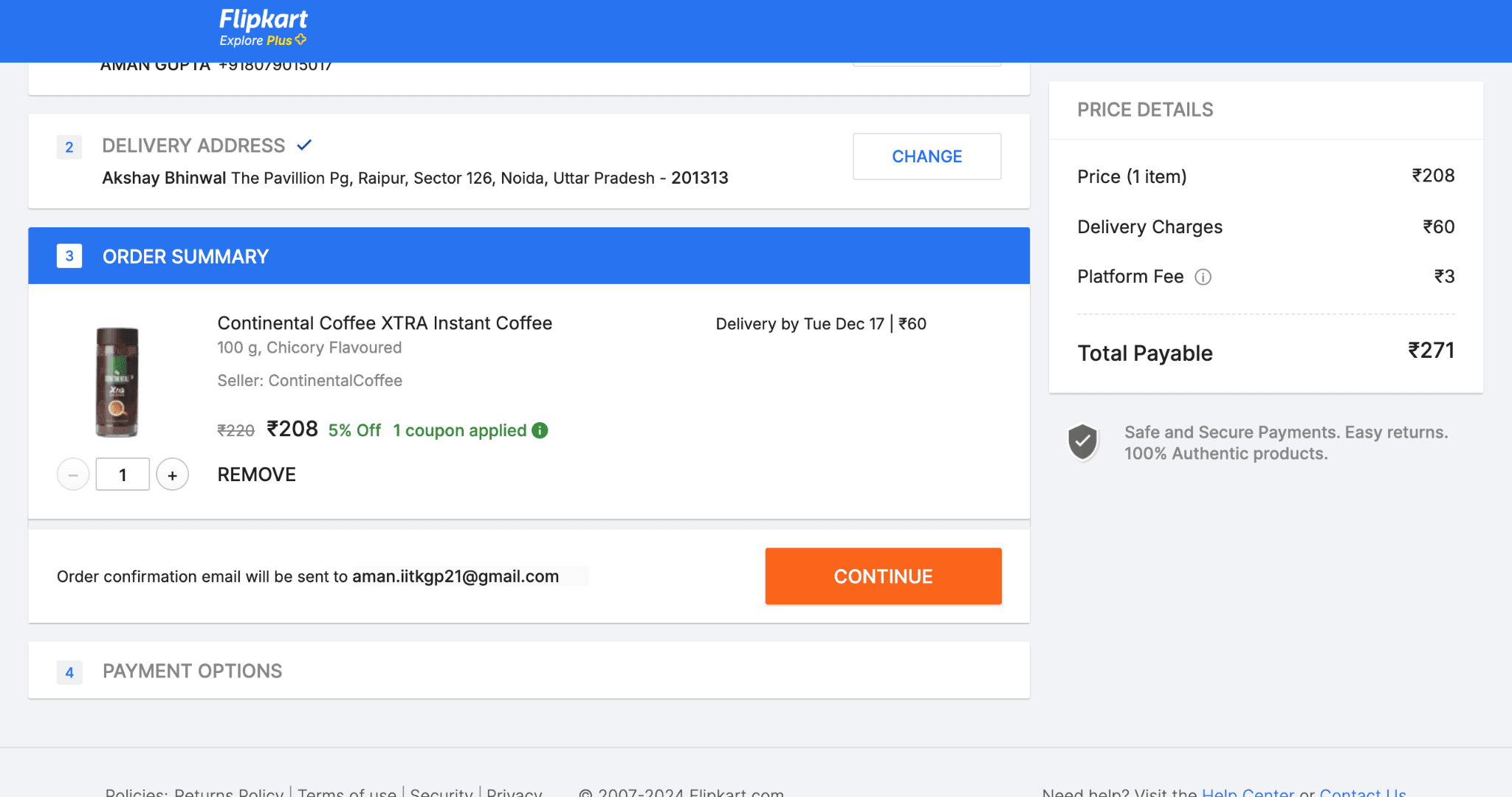The image size is (1512, 797).
Task: Click the step 3 number badge
Action: (69, 256)
